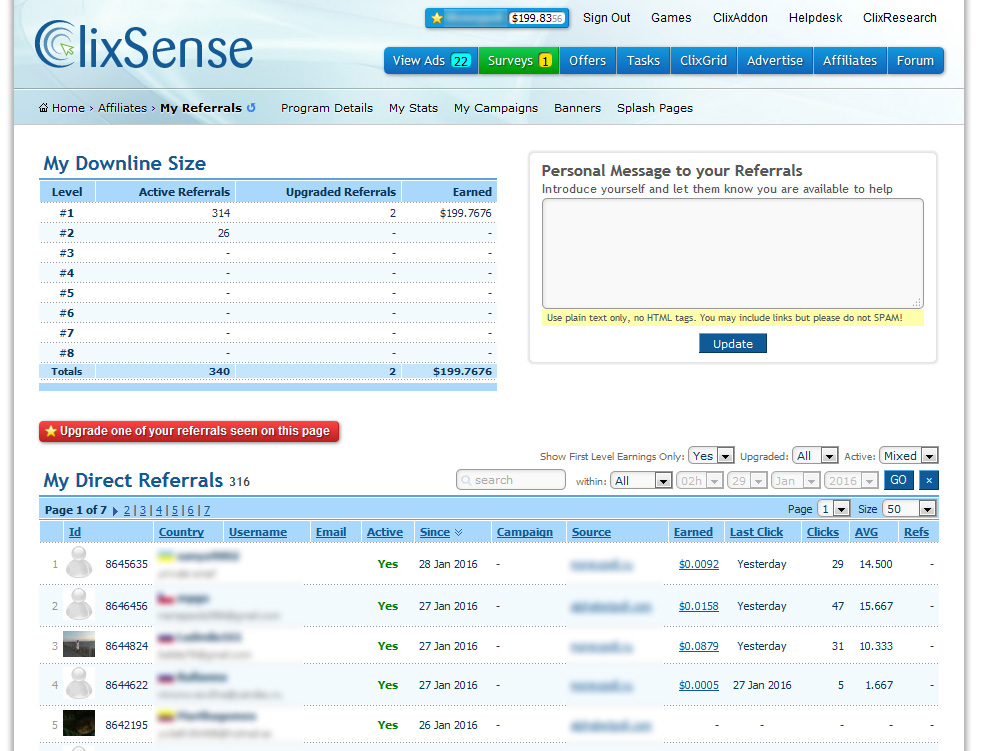Open the View Ads tab

coord(431,60)
